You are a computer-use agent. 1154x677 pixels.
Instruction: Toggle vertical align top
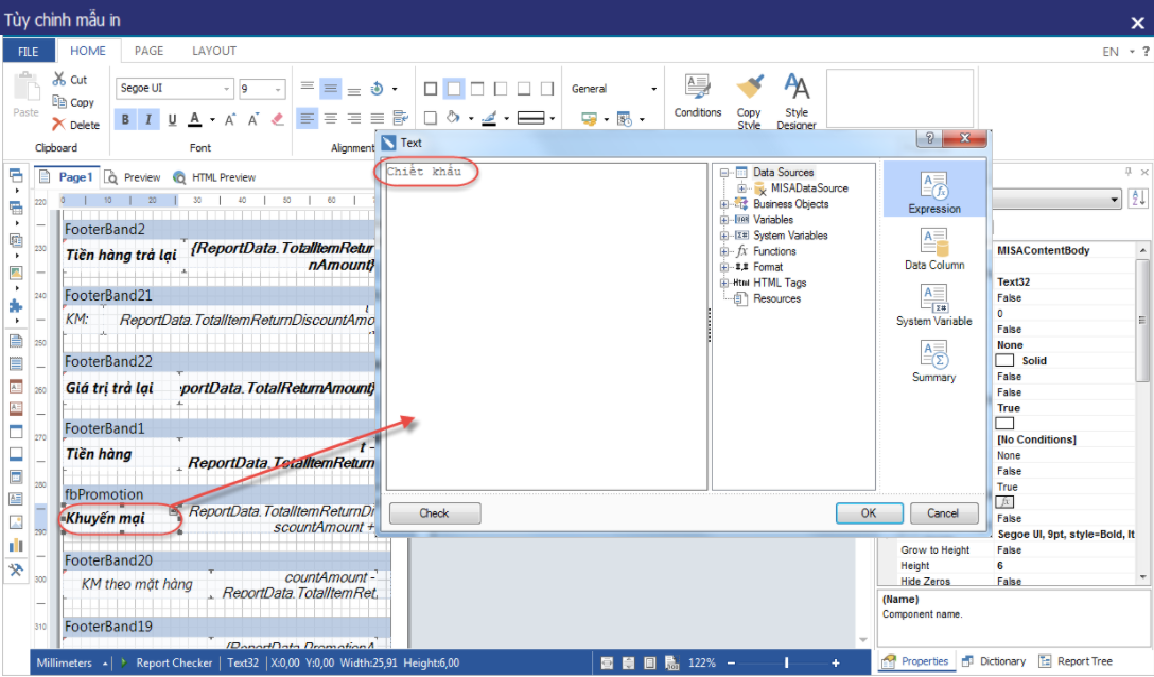click(307, 88)
